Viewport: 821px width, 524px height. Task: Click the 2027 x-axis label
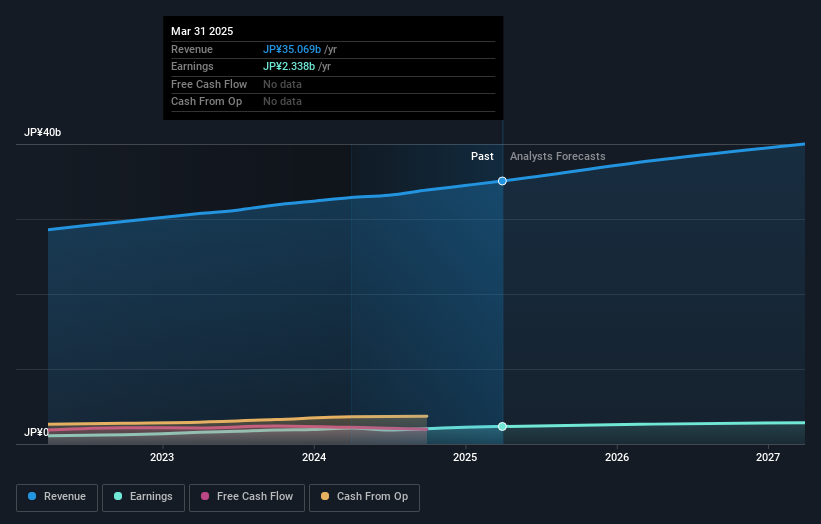pyautogui.click(x=768, y=458)
